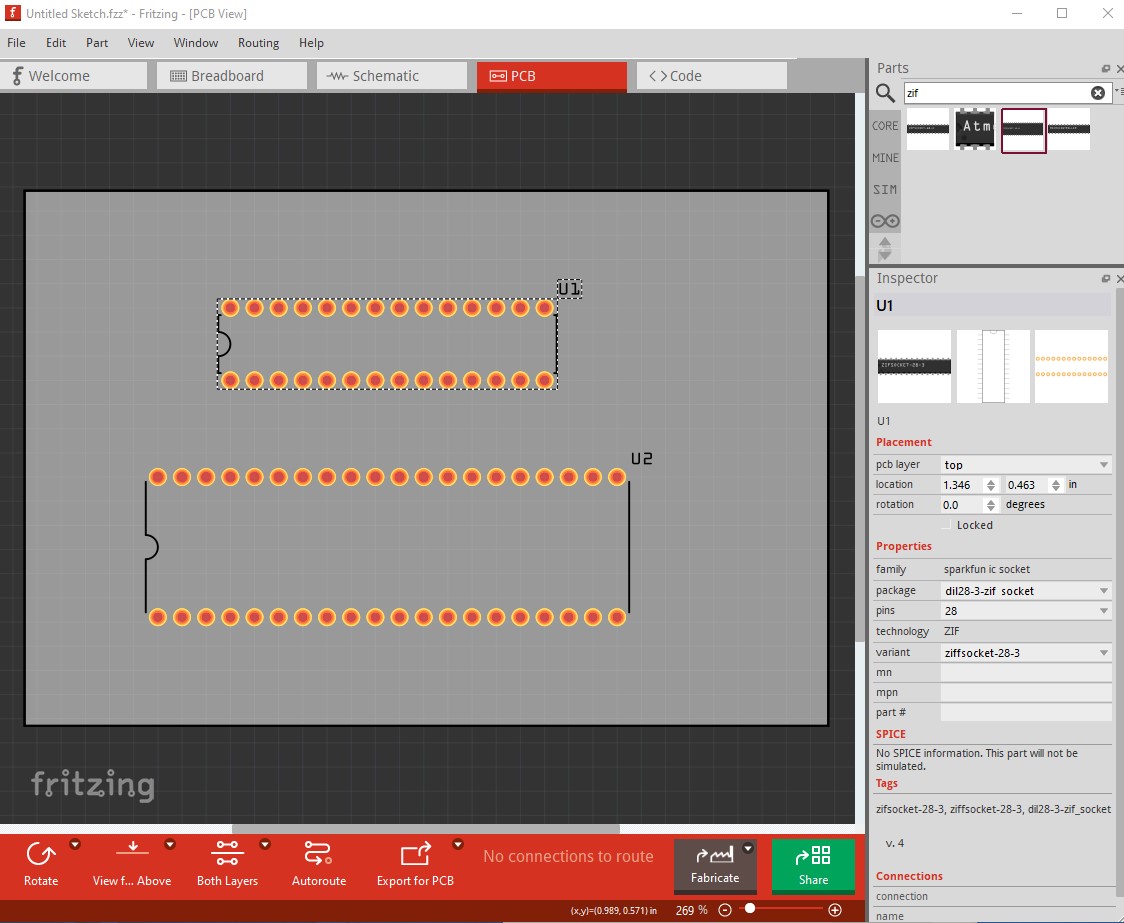
Task: Undock the Inspector panel
Action: click(x=1105, y=279)
